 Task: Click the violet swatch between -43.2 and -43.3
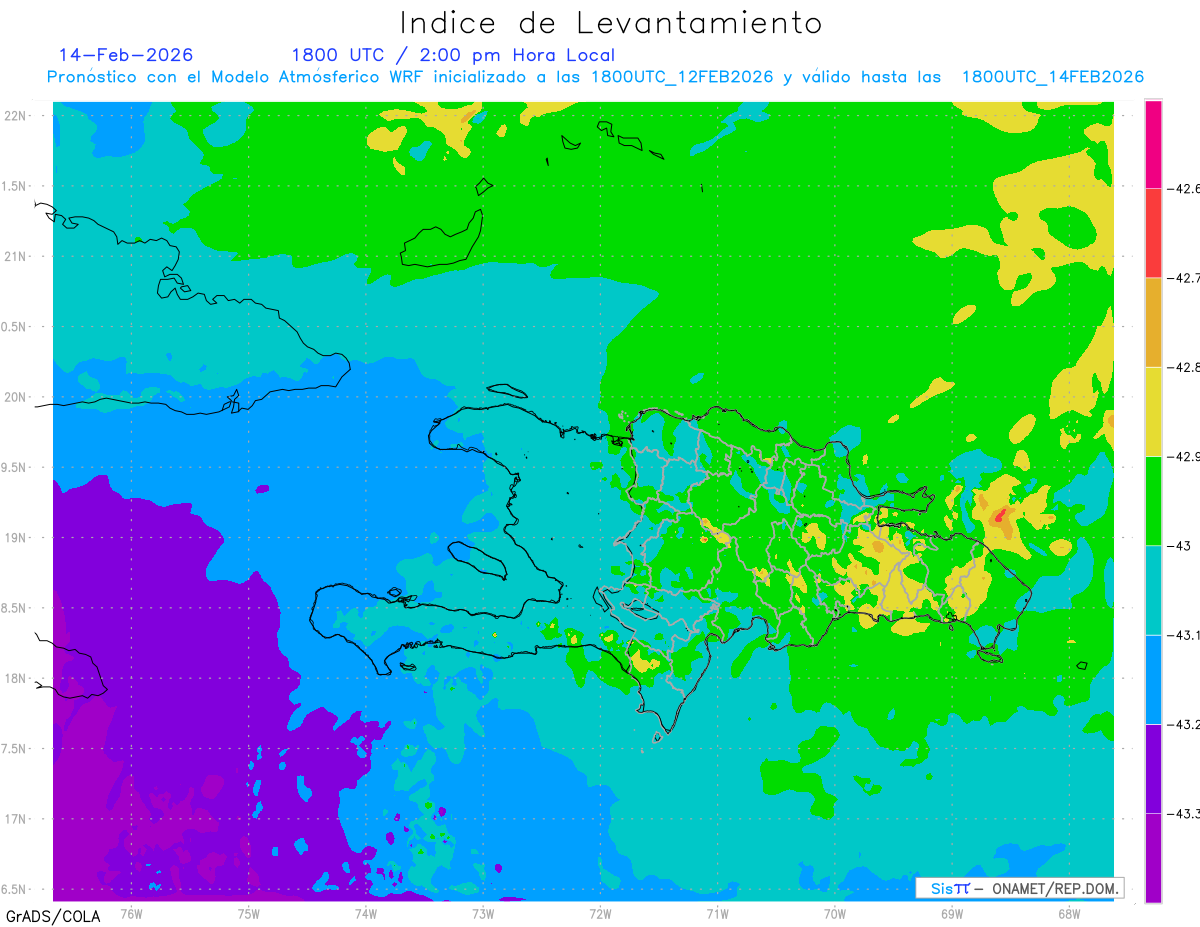(x=1153, y=768)
